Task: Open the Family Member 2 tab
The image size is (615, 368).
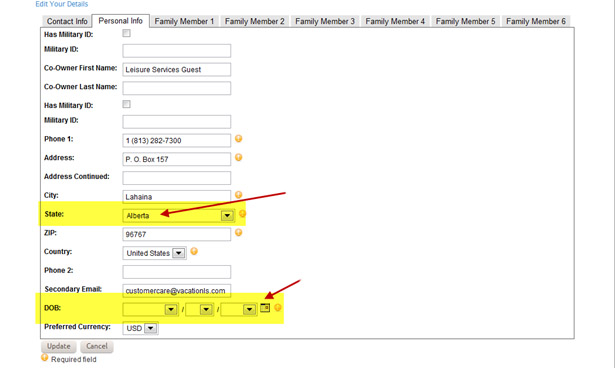Action: [x=255, y=21]
